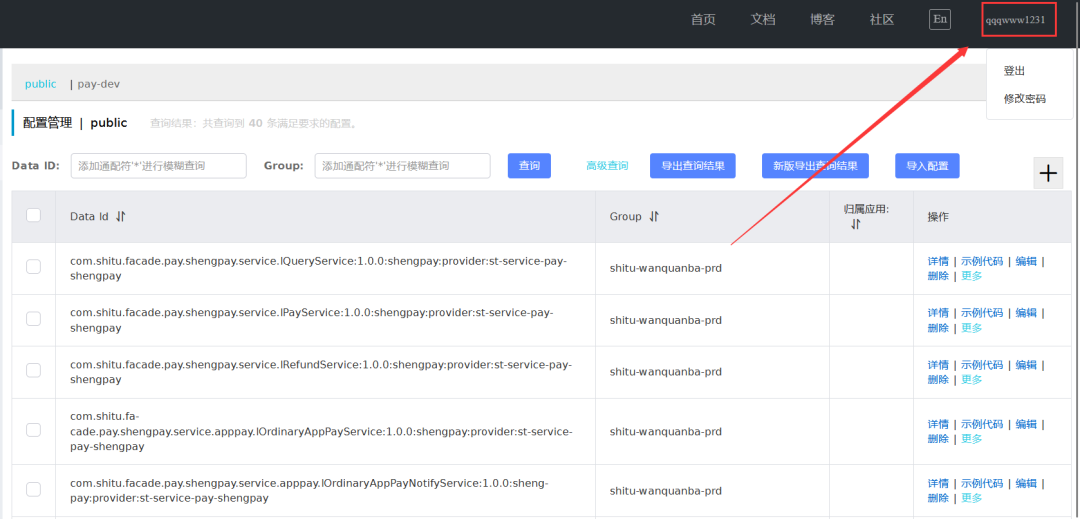Expand 更多 in the IOrdinaryAppPayNotifyService row
The height and width of the screenshot is (519, 1080).
tap(971, 498)
